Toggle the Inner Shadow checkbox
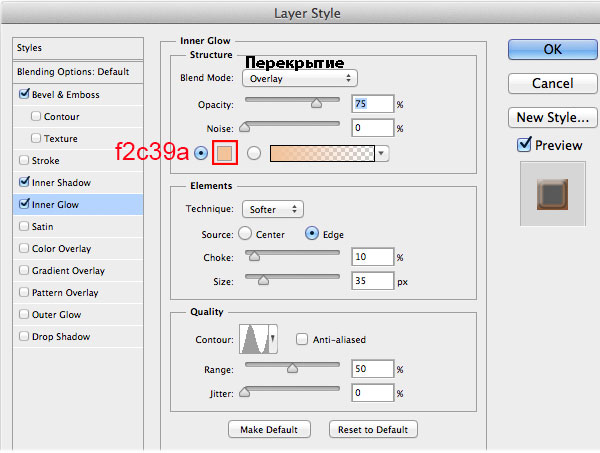Screen dimensions: 600x453 click(24, 182)
